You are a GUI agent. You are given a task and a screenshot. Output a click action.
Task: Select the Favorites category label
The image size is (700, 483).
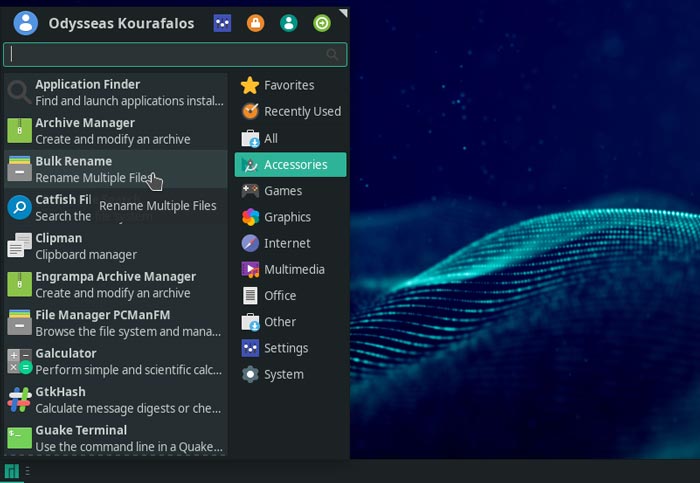pos(289,85)
